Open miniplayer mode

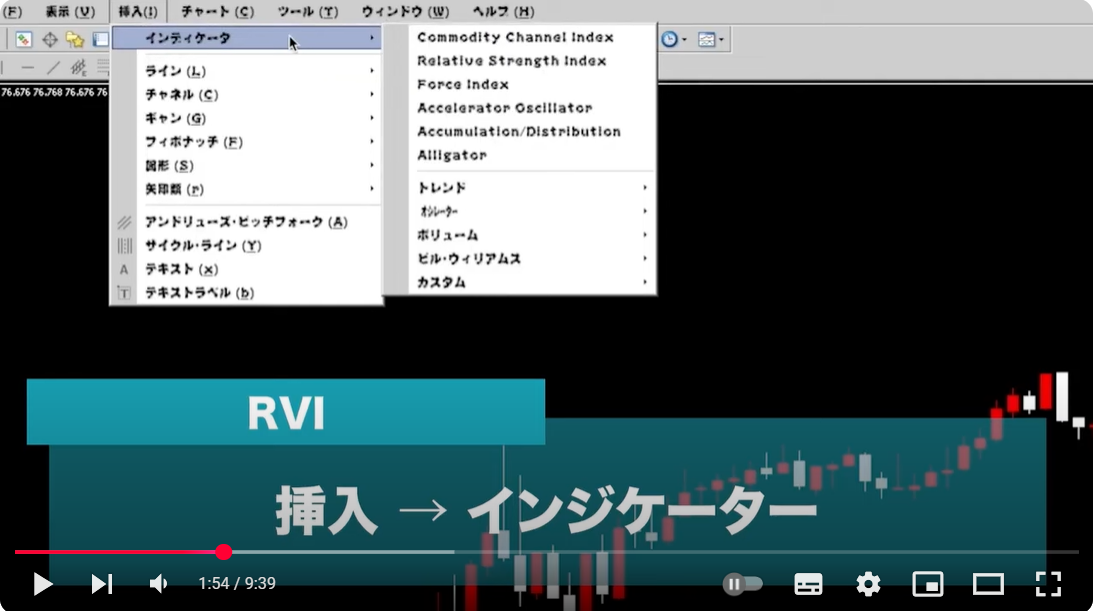(x=928, y=584)
